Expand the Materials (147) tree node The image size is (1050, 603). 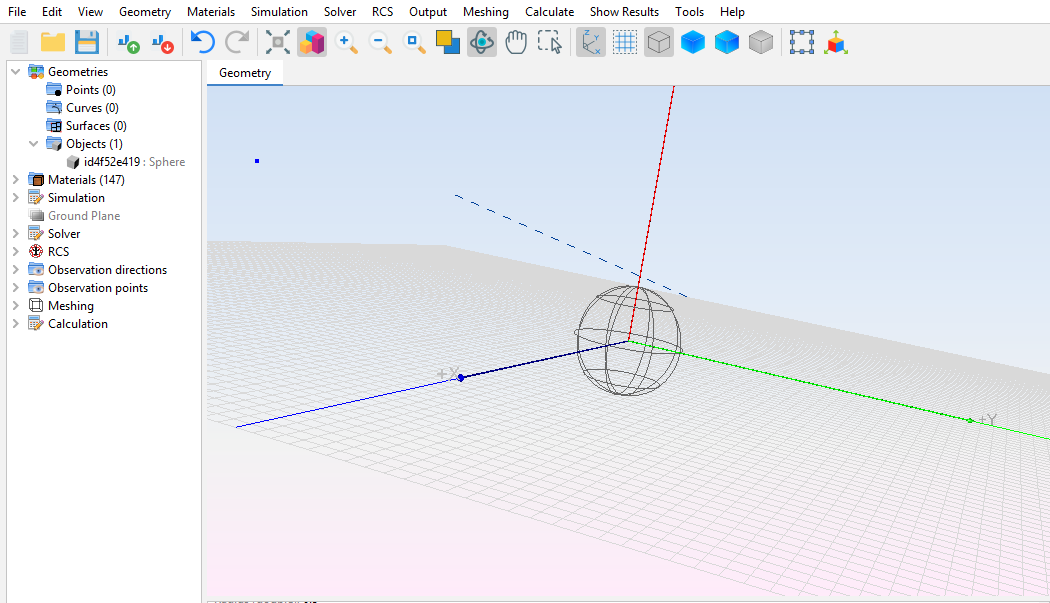click(x=15, y=180)
